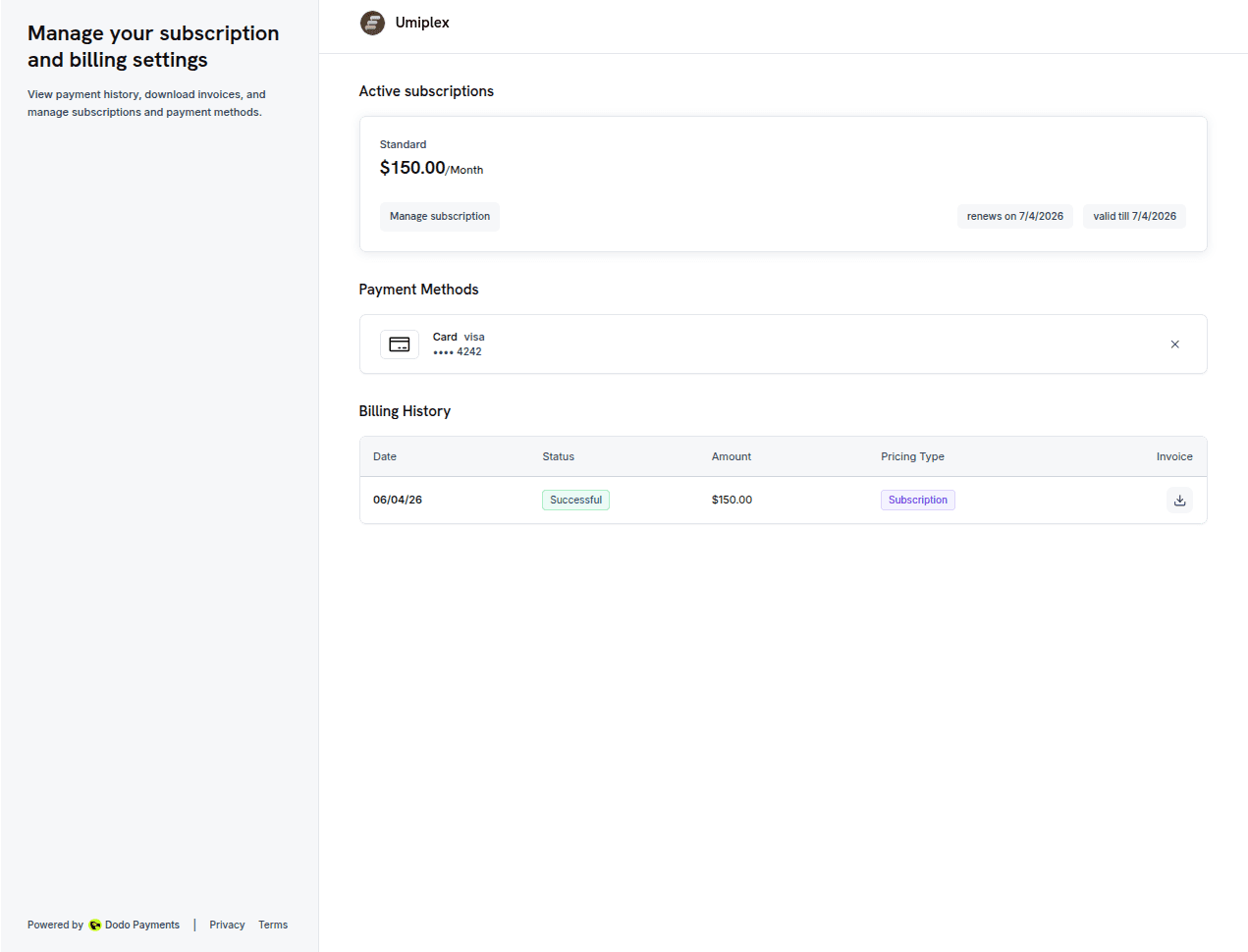Click the Payment Methods heading
The height and width of the screenshot is (952, 1248).
[418, 290]
